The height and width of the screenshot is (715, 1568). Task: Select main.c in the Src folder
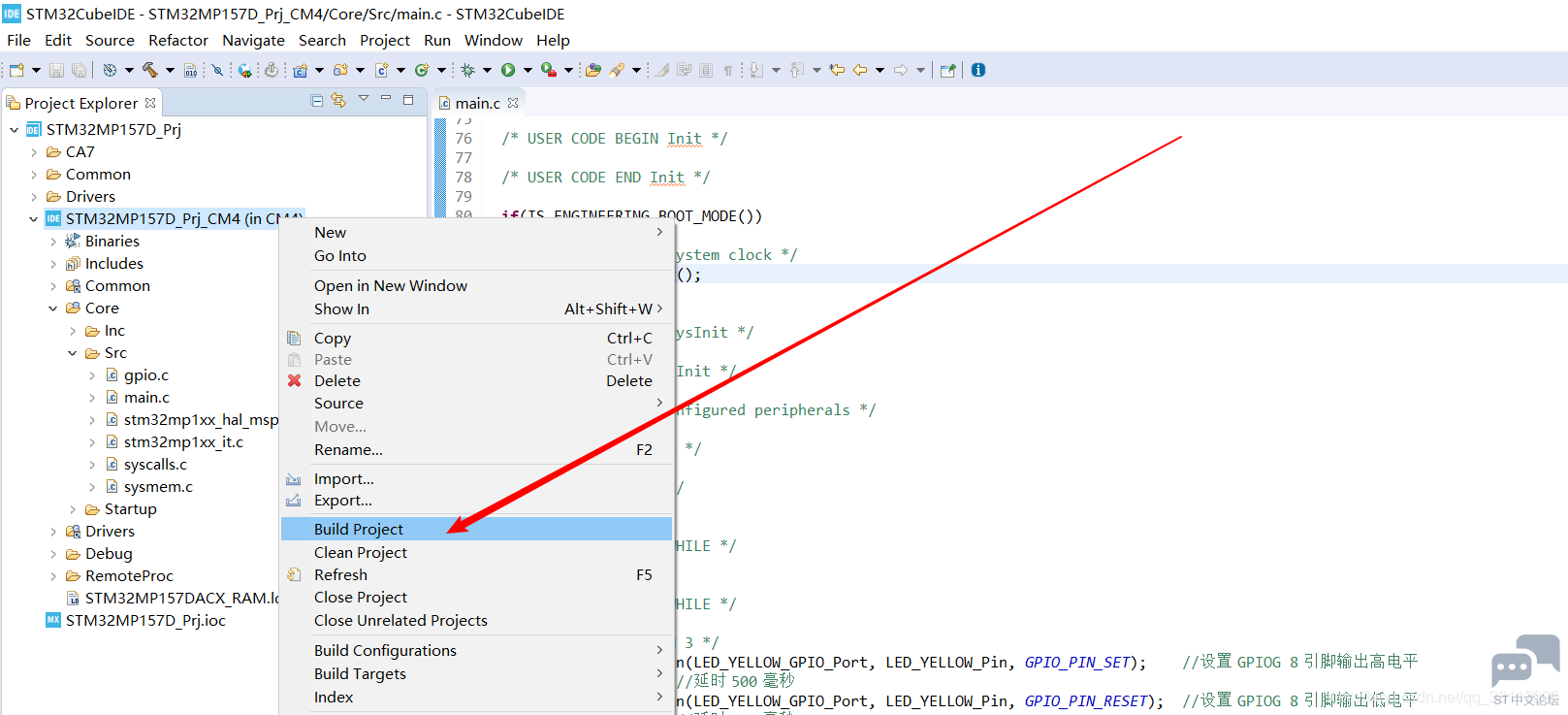click(x=146, y=398)
